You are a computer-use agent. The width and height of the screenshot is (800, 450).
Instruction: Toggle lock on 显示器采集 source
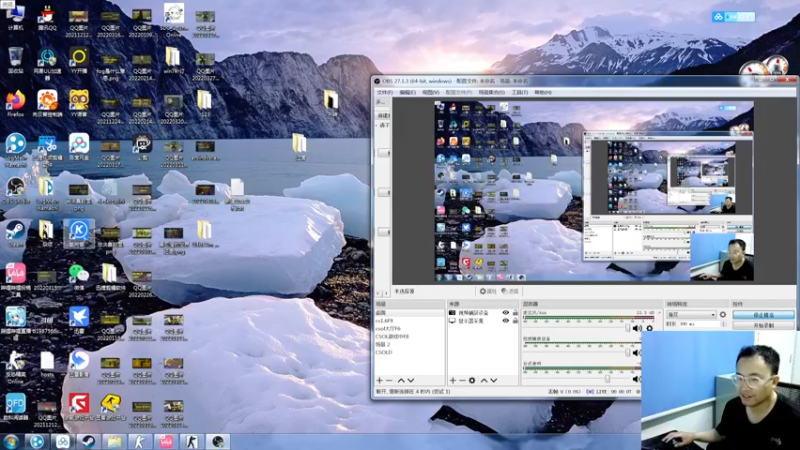point(515,321)
